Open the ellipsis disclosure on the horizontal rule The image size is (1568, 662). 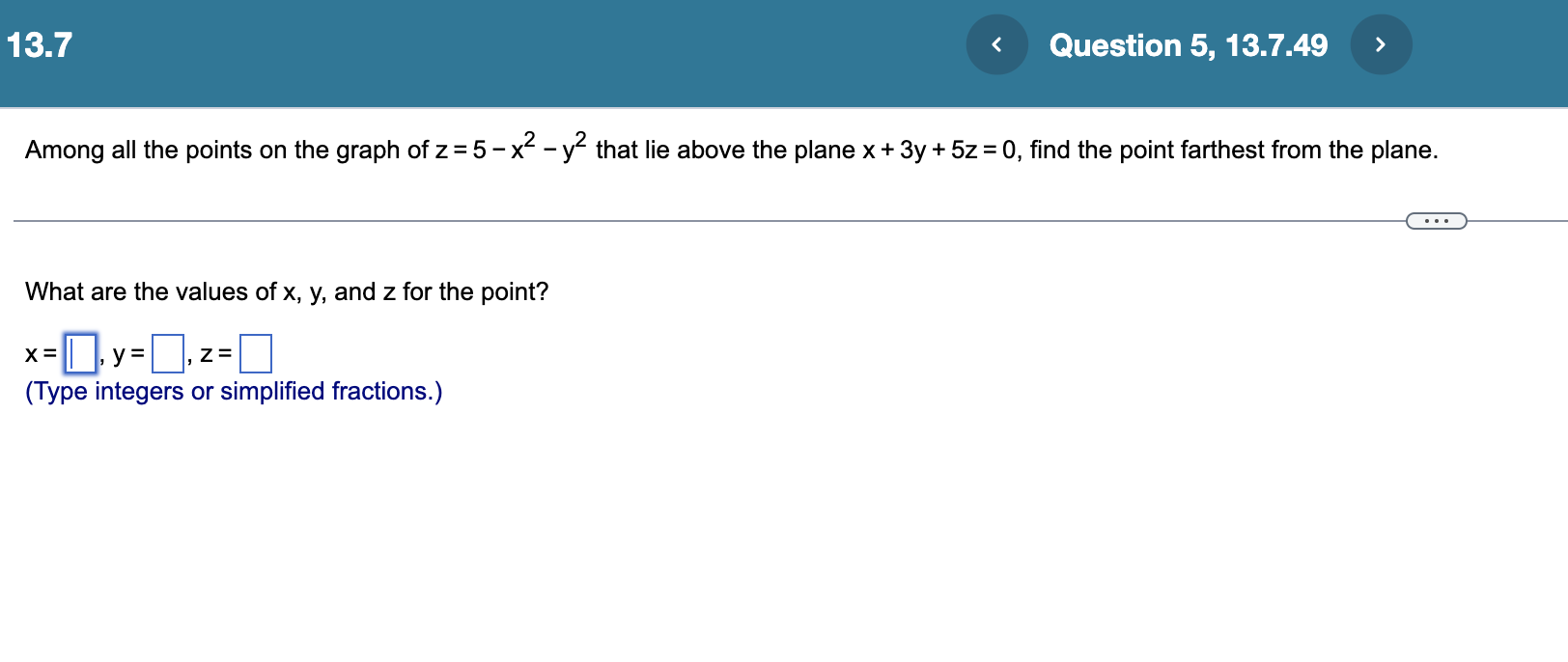pyautogui.click(x=1436, y=221)
